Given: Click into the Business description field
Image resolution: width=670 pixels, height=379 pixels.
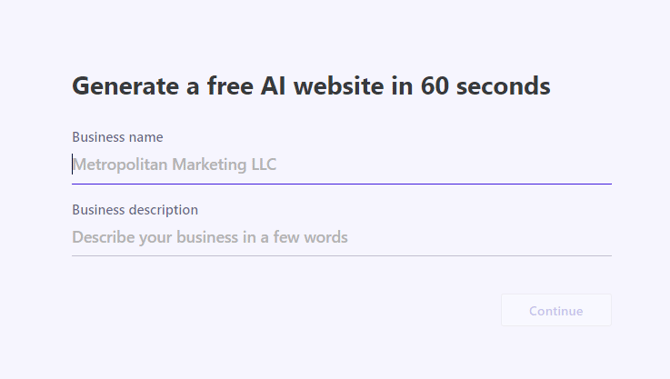Looking at the screenshot, I should 341,237.
